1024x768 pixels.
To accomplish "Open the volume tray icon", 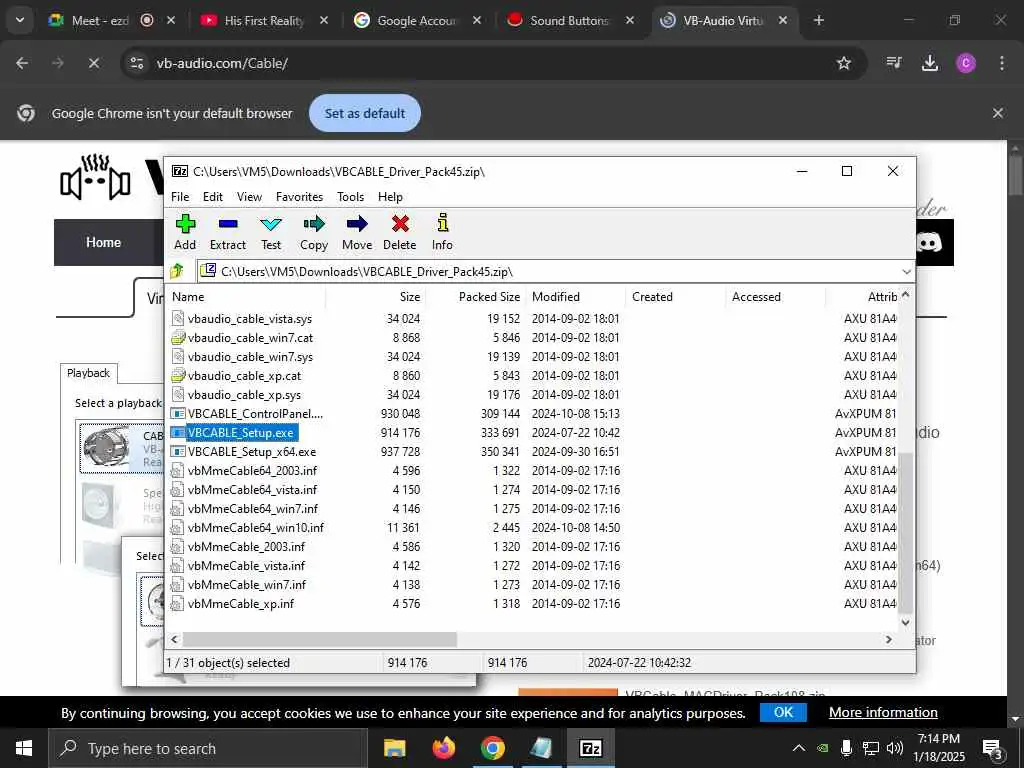I will click(x=895, y=748).
